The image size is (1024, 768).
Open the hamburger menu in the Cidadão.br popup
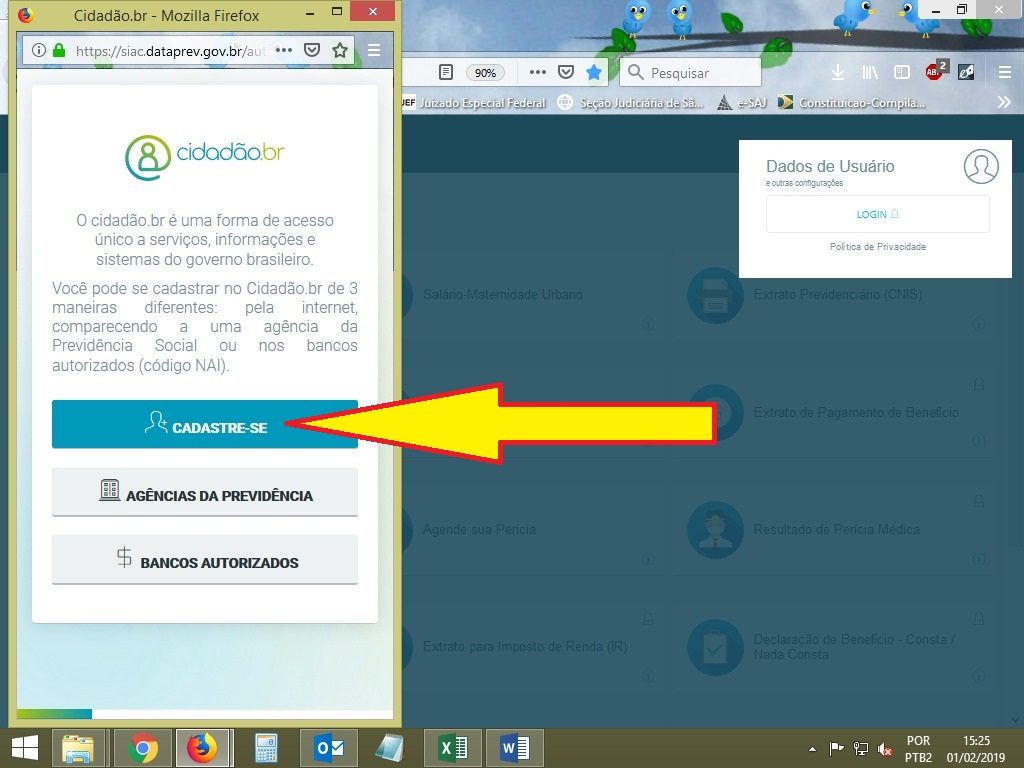coord(374,50)
